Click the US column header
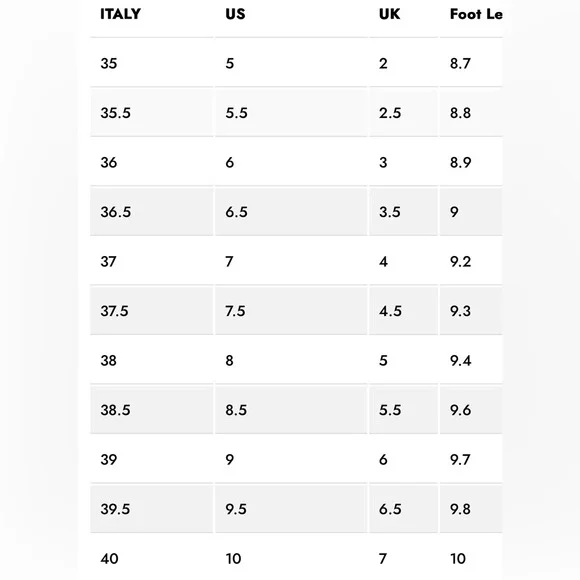580x580 pixels. [235, 14]
